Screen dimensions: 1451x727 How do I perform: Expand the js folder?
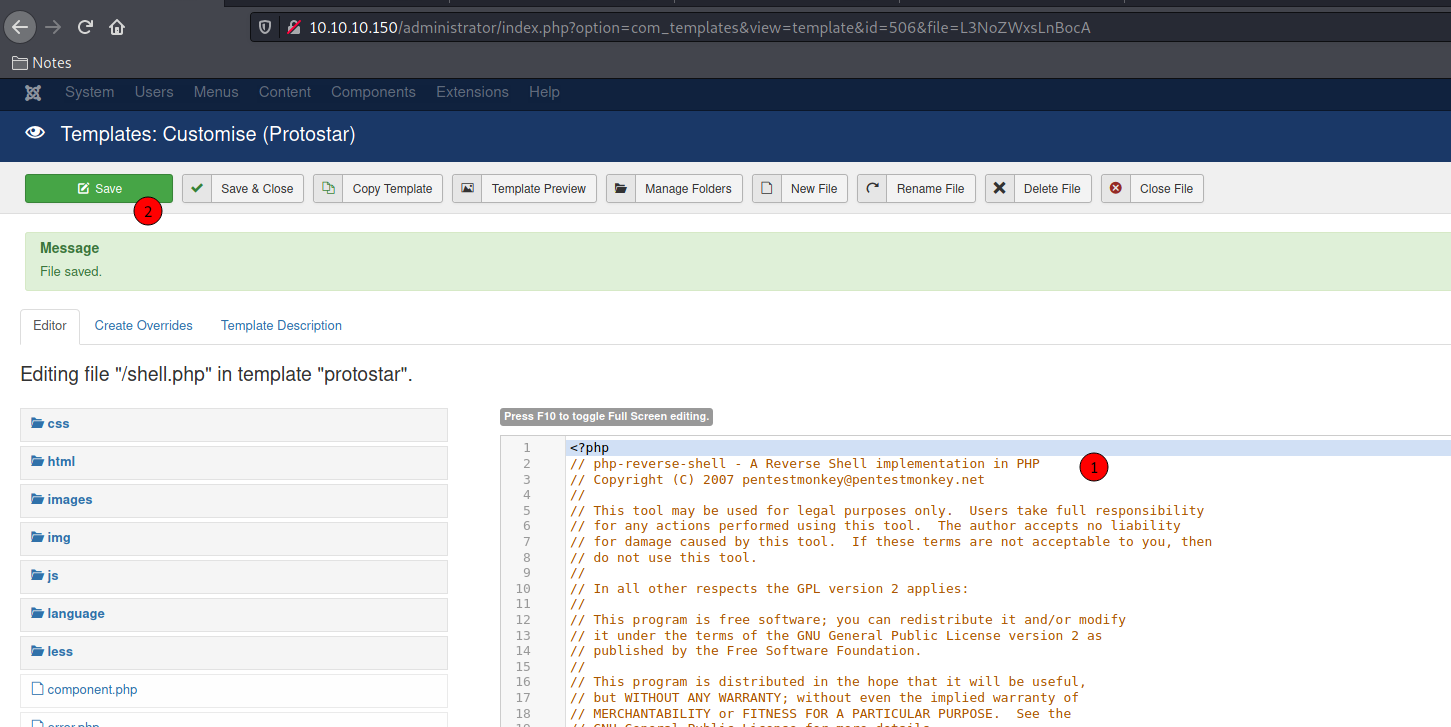233,576
